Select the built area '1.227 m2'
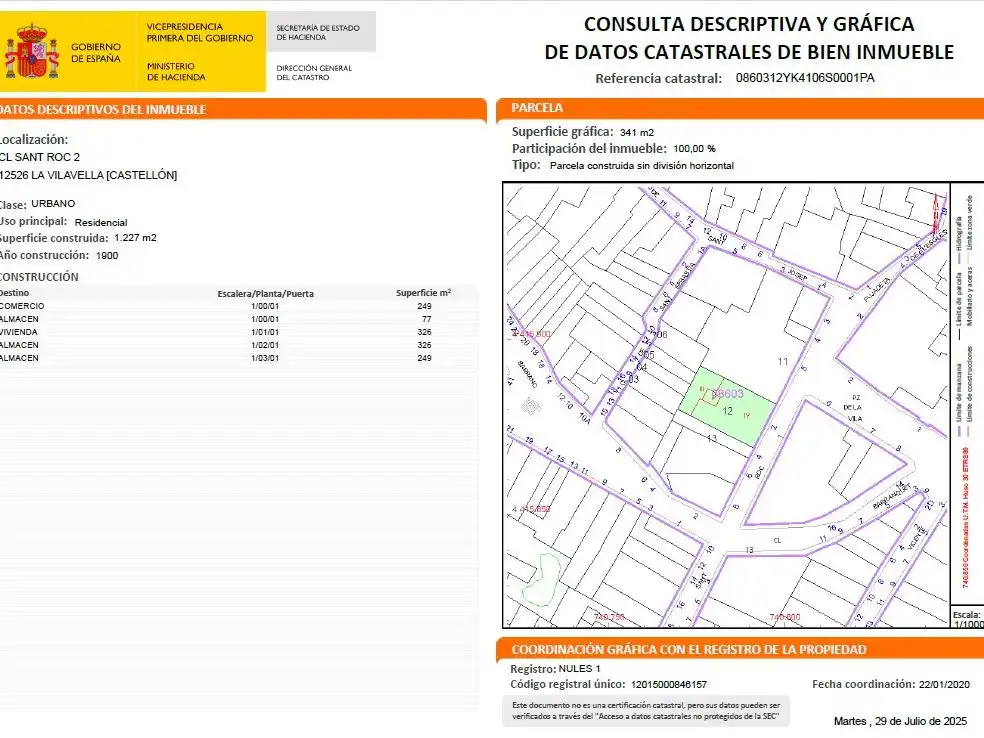This screenshot has height=738, width=984. pyautogui.click(x=136, y=238)
